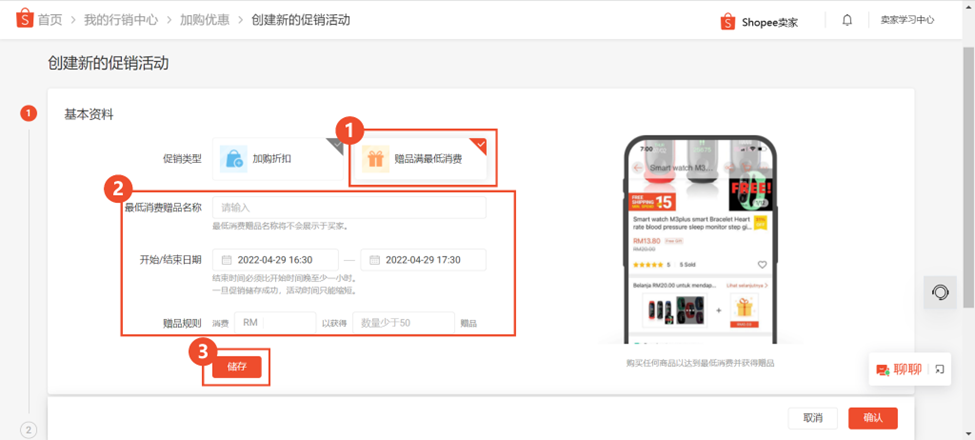The width and height of the screenshot is (975, 440).
Task: Go to 我的行销中心 breadcrumb
Action: pos(121,20)
